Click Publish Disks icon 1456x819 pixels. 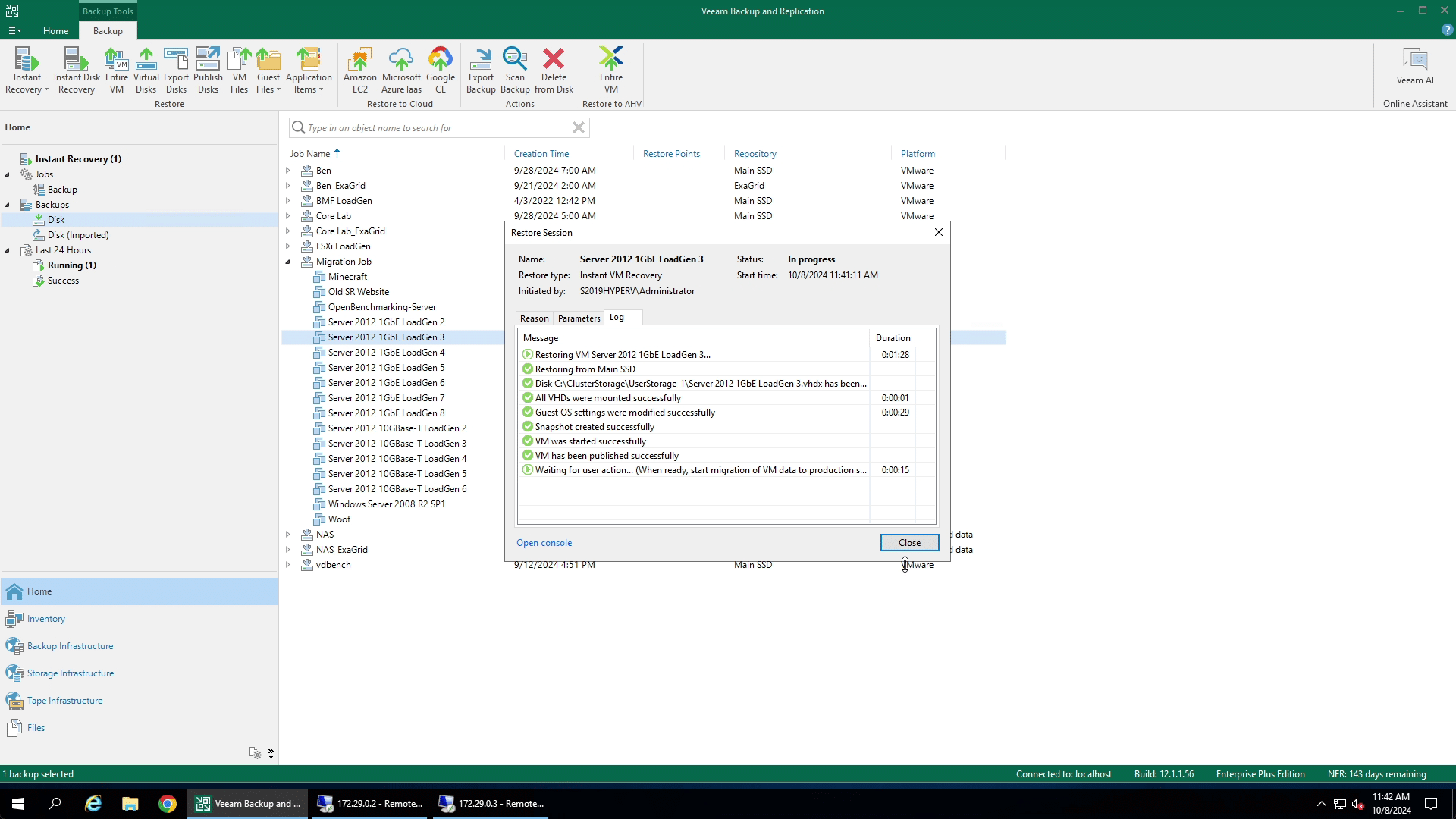(208, 71)
